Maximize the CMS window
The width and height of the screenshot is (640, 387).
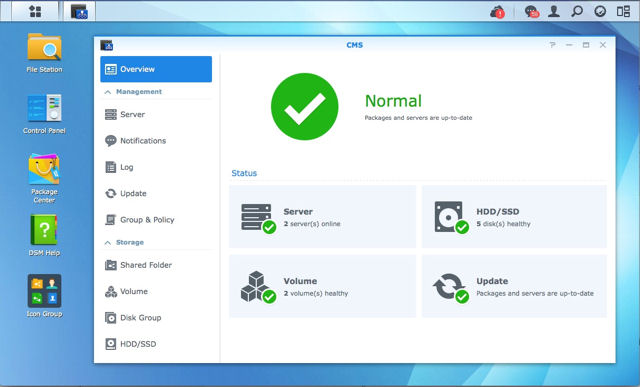click(586, 45)
